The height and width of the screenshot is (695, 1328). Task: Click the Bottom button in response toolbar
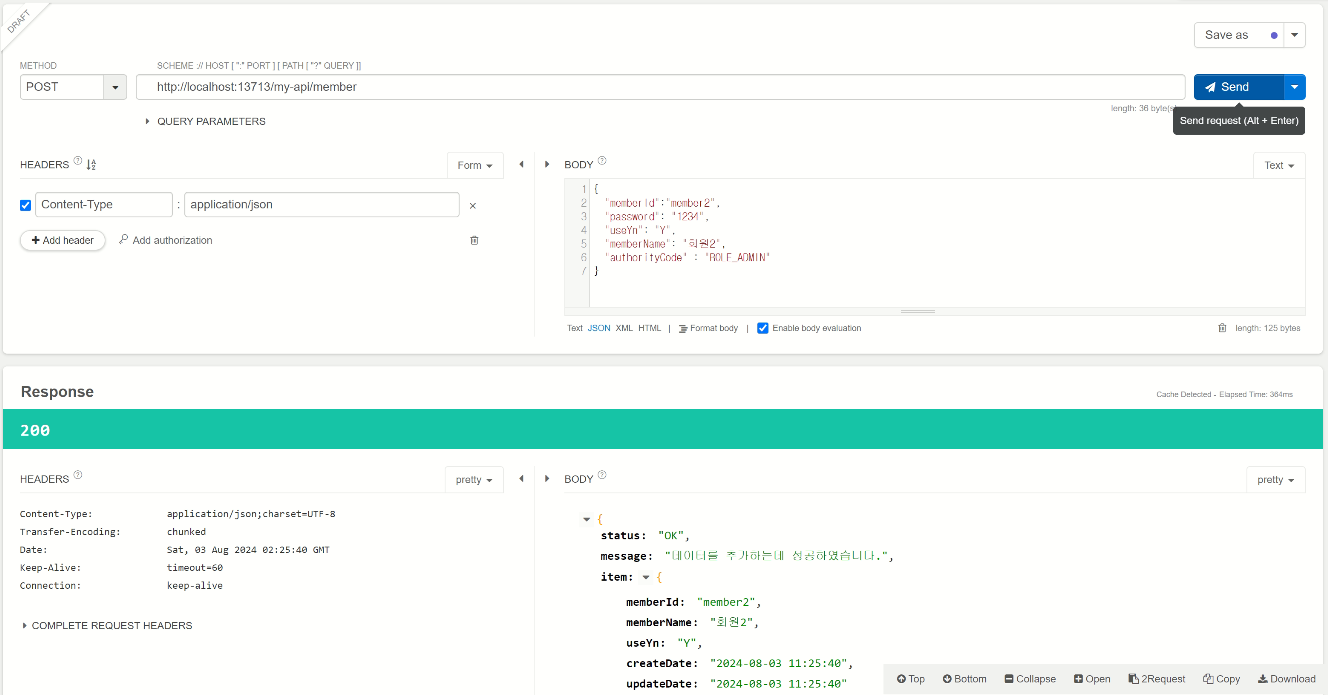pos(964,679)
